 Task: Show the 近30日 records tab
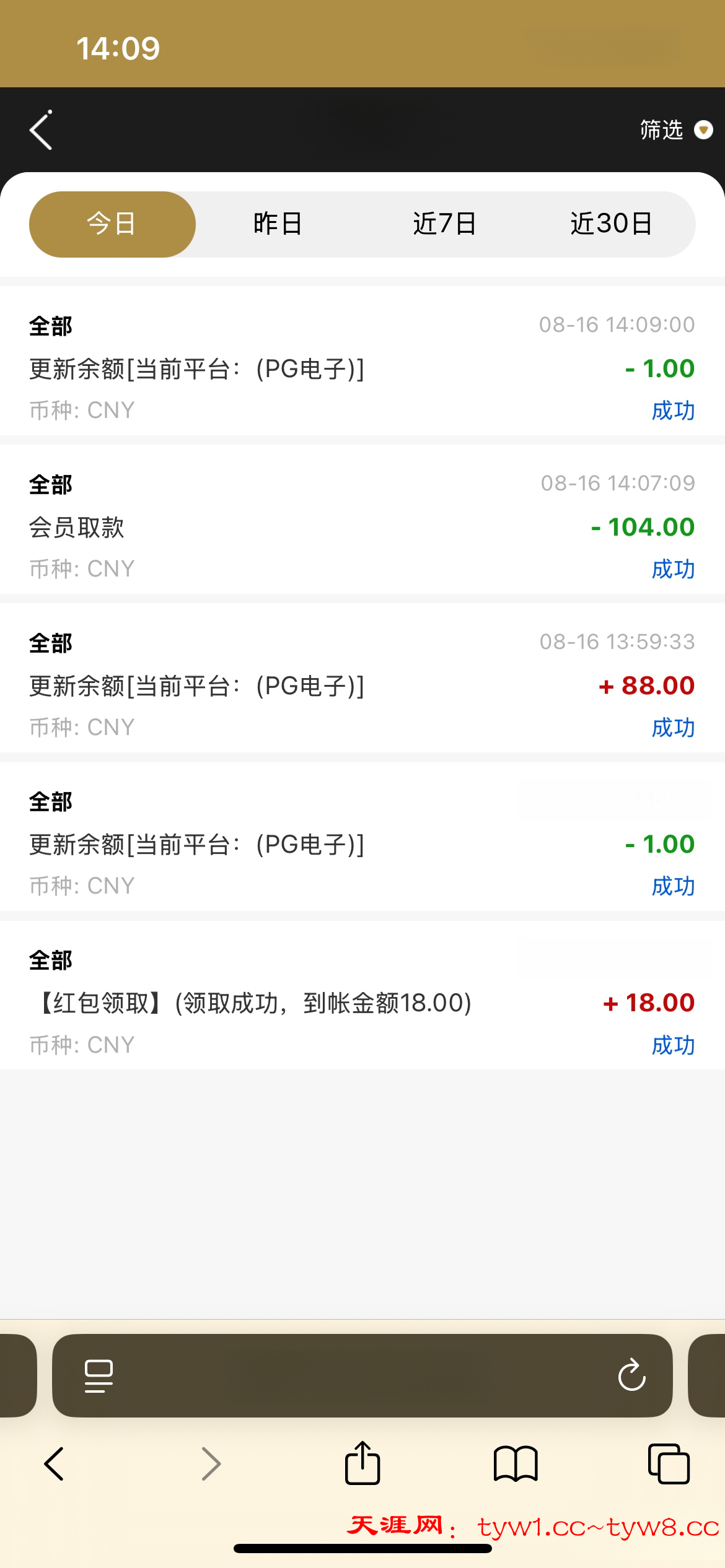(611, 224)
